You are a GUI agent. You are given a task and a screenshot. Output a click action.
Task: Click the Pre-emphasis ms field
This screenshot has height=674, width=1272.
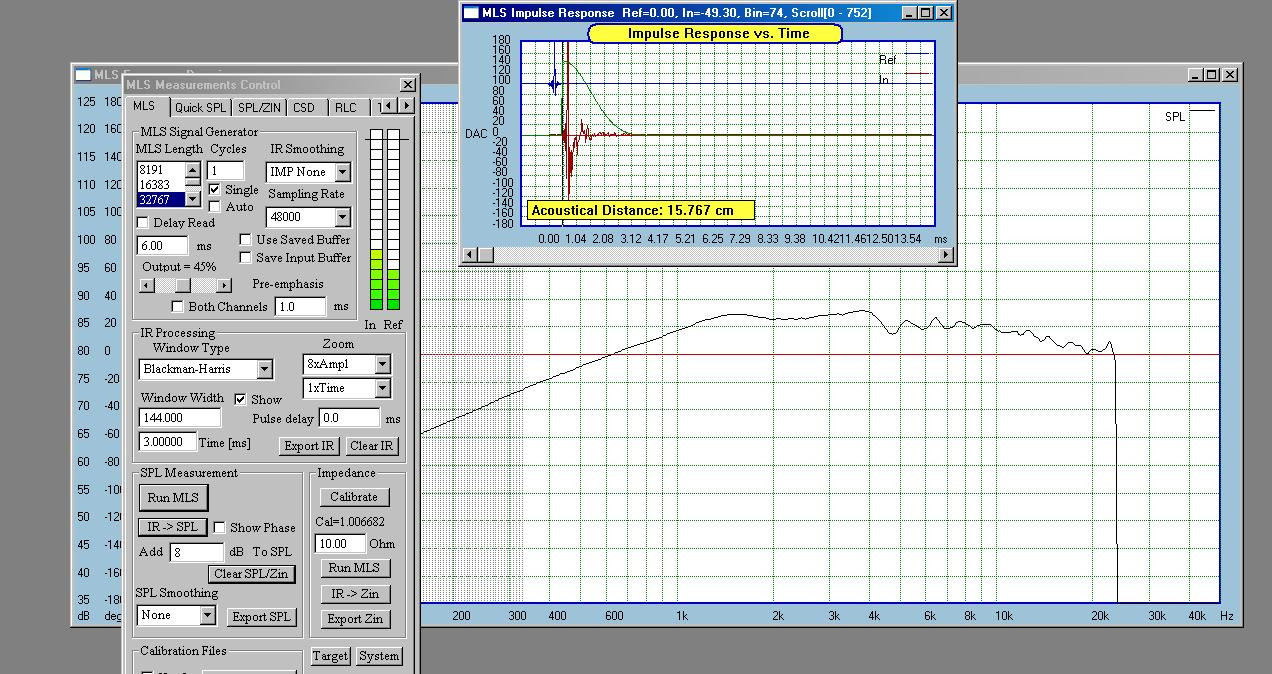pyautogui.click(x=300, y=307)
